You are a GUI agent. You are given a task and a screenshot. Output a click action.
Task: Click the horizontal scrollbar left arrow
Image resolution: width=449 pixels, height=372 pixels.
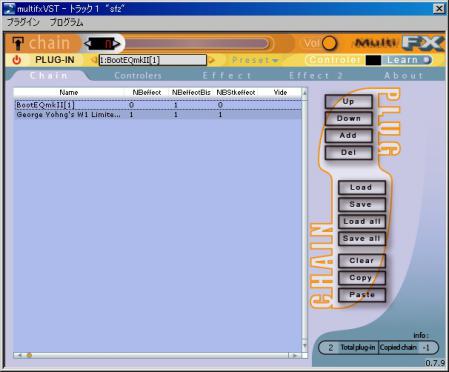(19, 356)
